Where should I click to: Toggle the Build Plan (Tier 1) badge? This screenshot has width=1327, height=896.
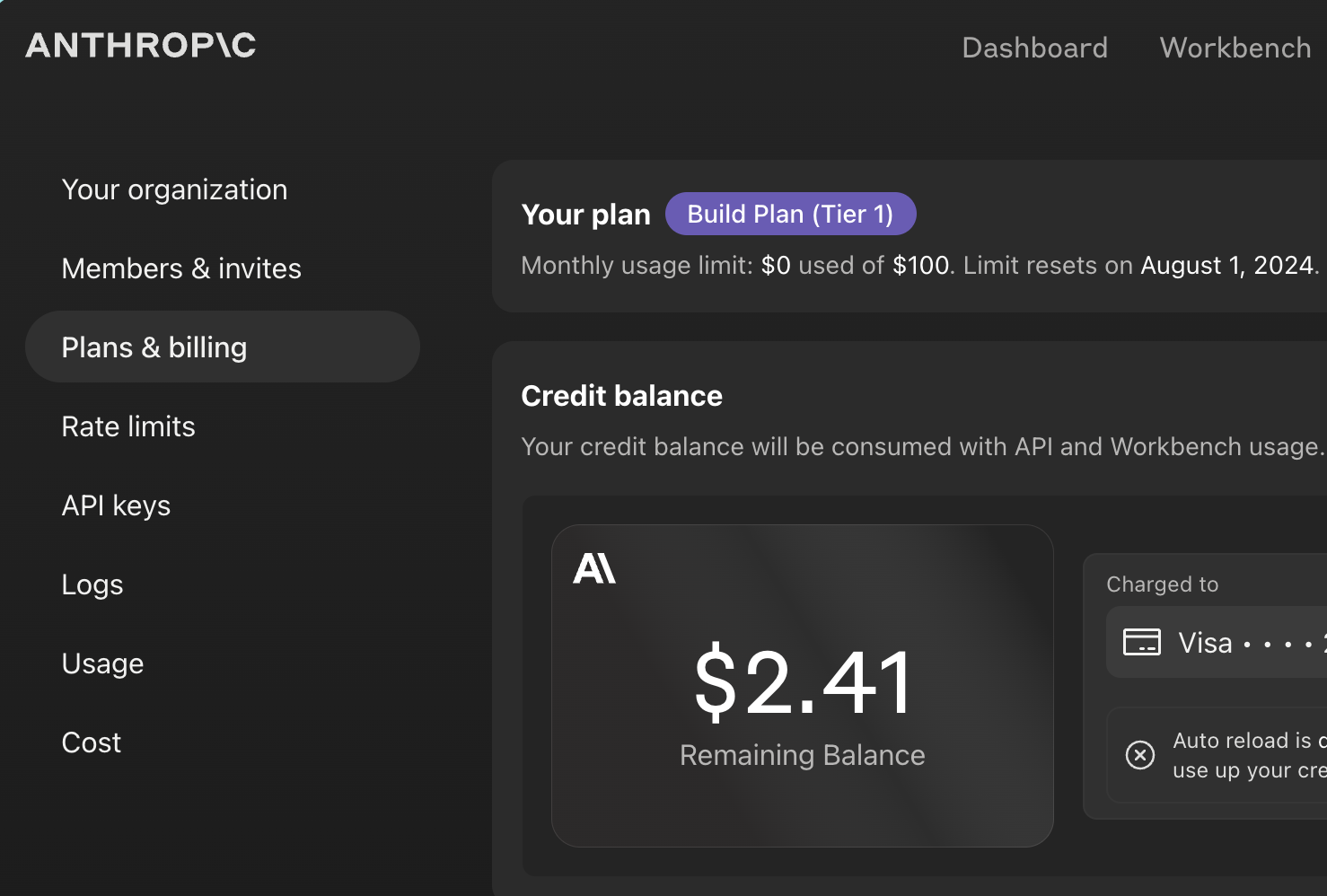coord(790,214)
